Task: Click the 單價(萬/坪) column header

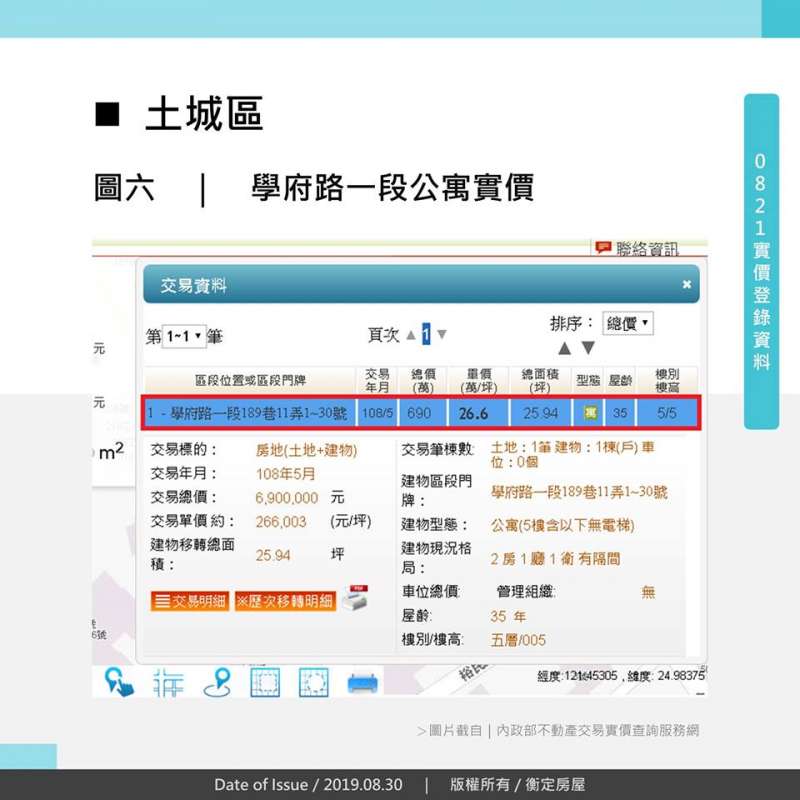Action: click(479, 380)
